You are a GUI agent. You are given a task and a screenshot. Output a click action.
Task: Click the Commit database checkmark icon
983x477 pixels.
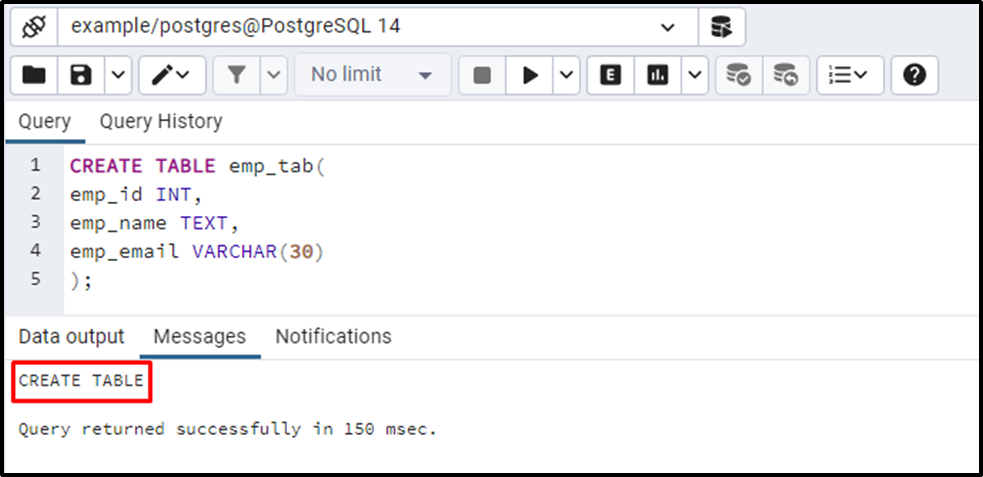coord(739,75)
